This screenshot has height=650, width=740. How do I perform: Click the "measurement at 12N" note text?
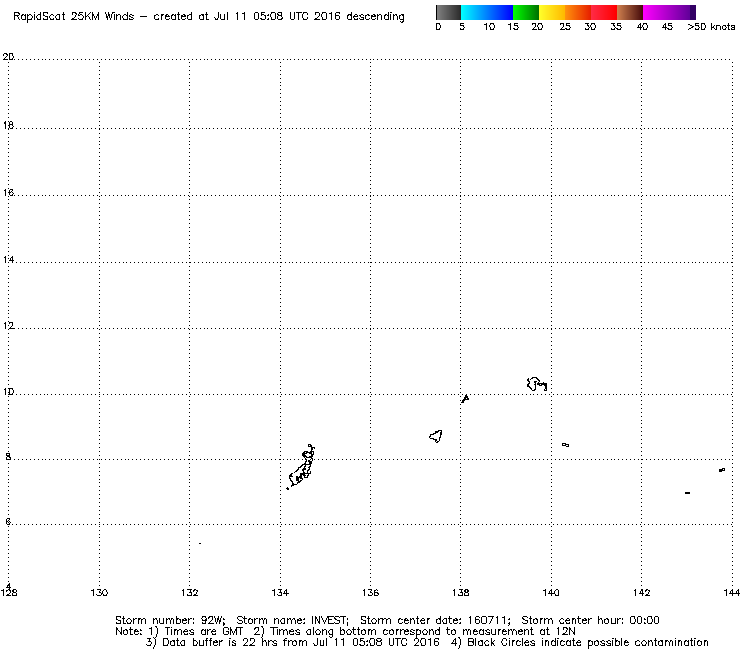519,632
